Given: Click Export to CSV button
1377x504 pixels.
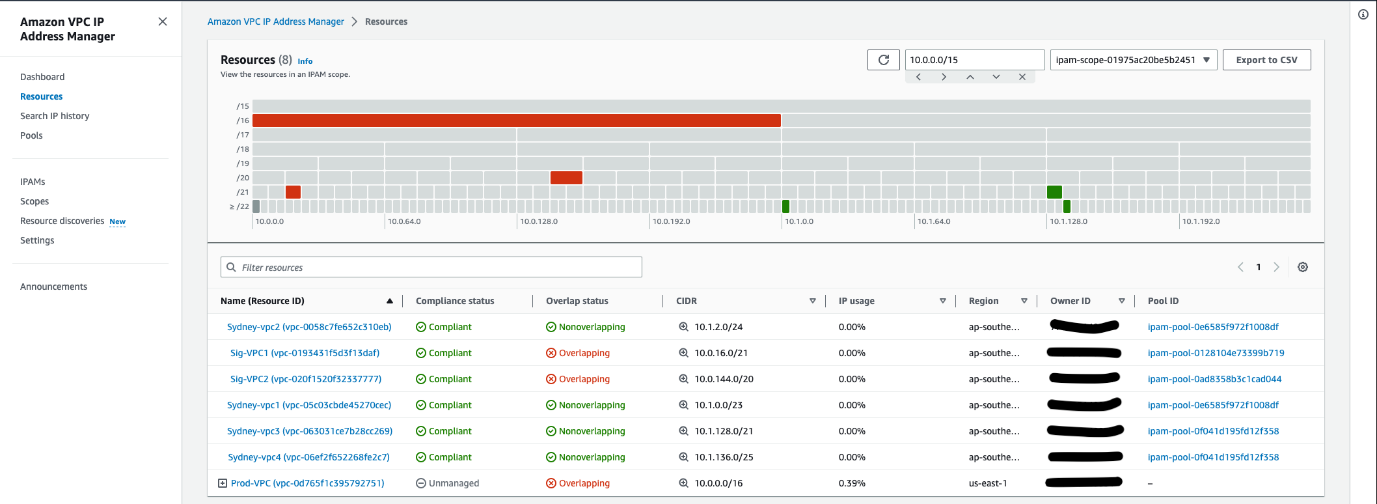Looking at the screenshot, I should coord(1266,60).
